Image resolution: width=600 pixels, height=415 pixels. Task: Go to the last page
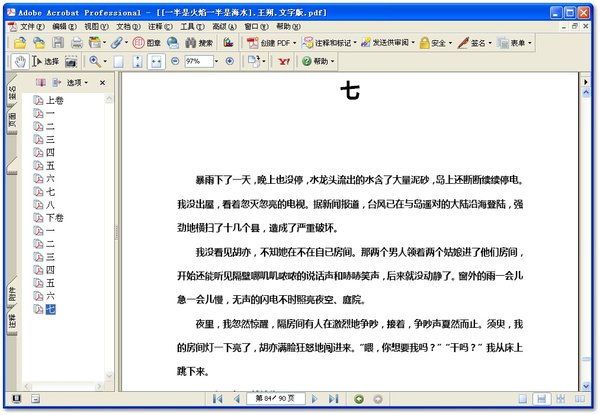[334, 399]
